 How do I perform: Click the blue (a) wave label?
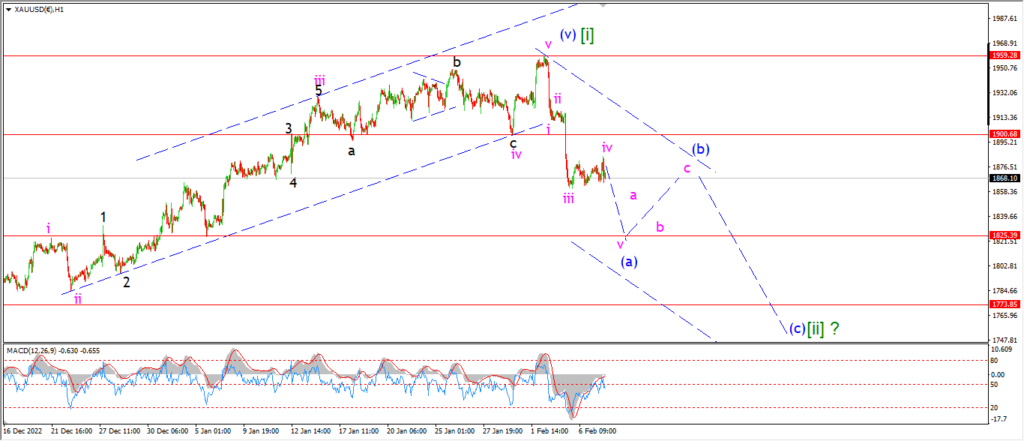point(628,261)
